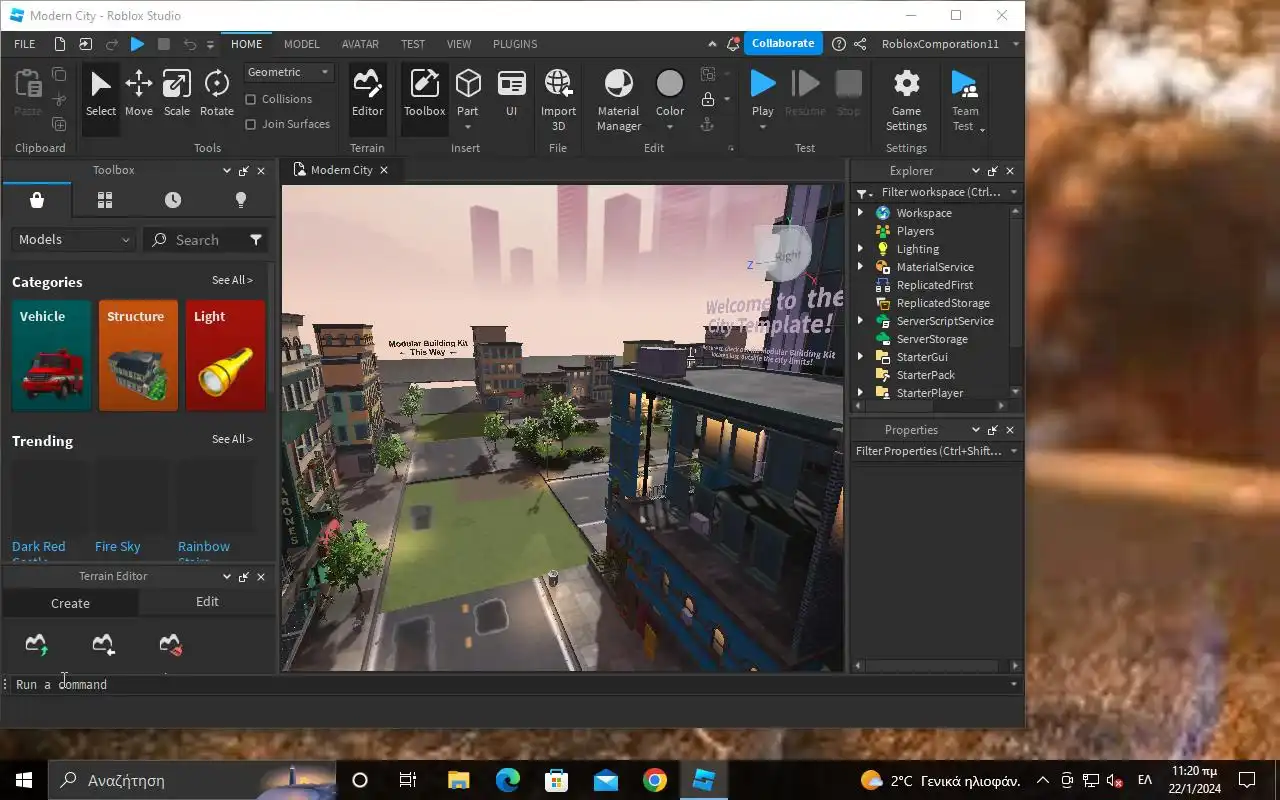Select the Move tool
1280x800 pixels.
[x=138, y=94]
